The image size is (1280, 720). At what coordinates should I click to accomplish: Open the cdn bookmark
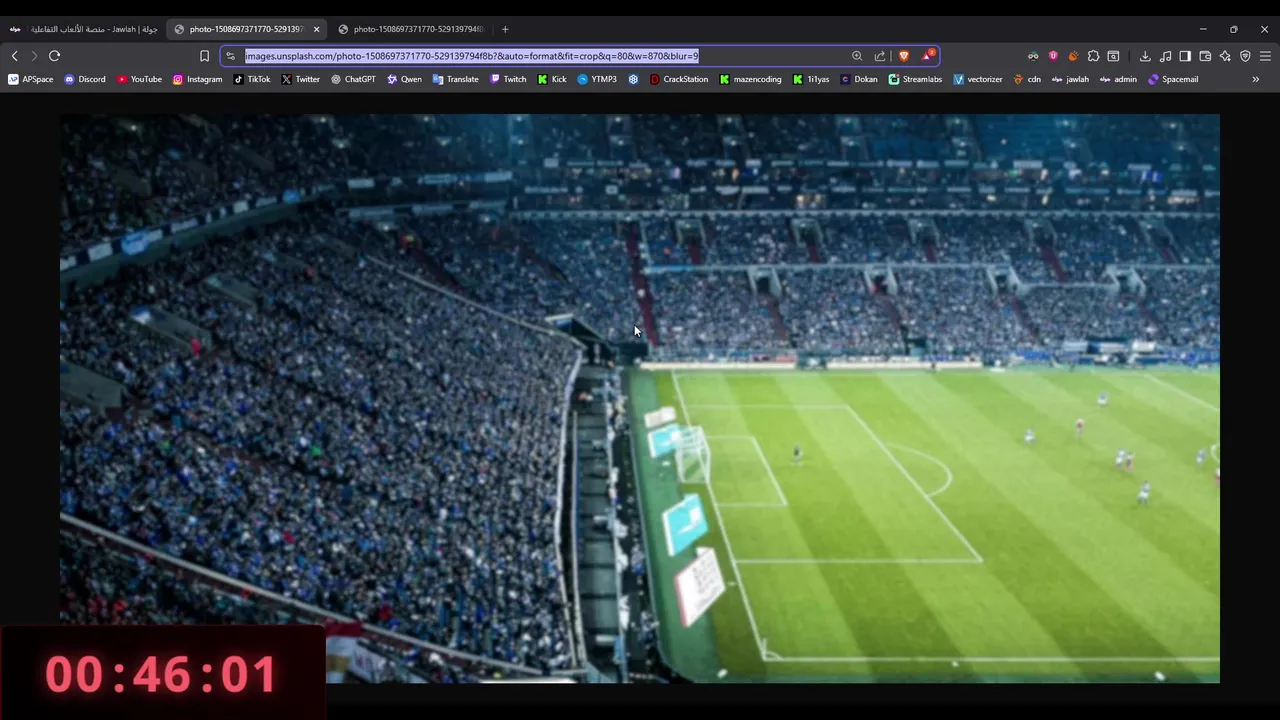[x=1027, y=79]
